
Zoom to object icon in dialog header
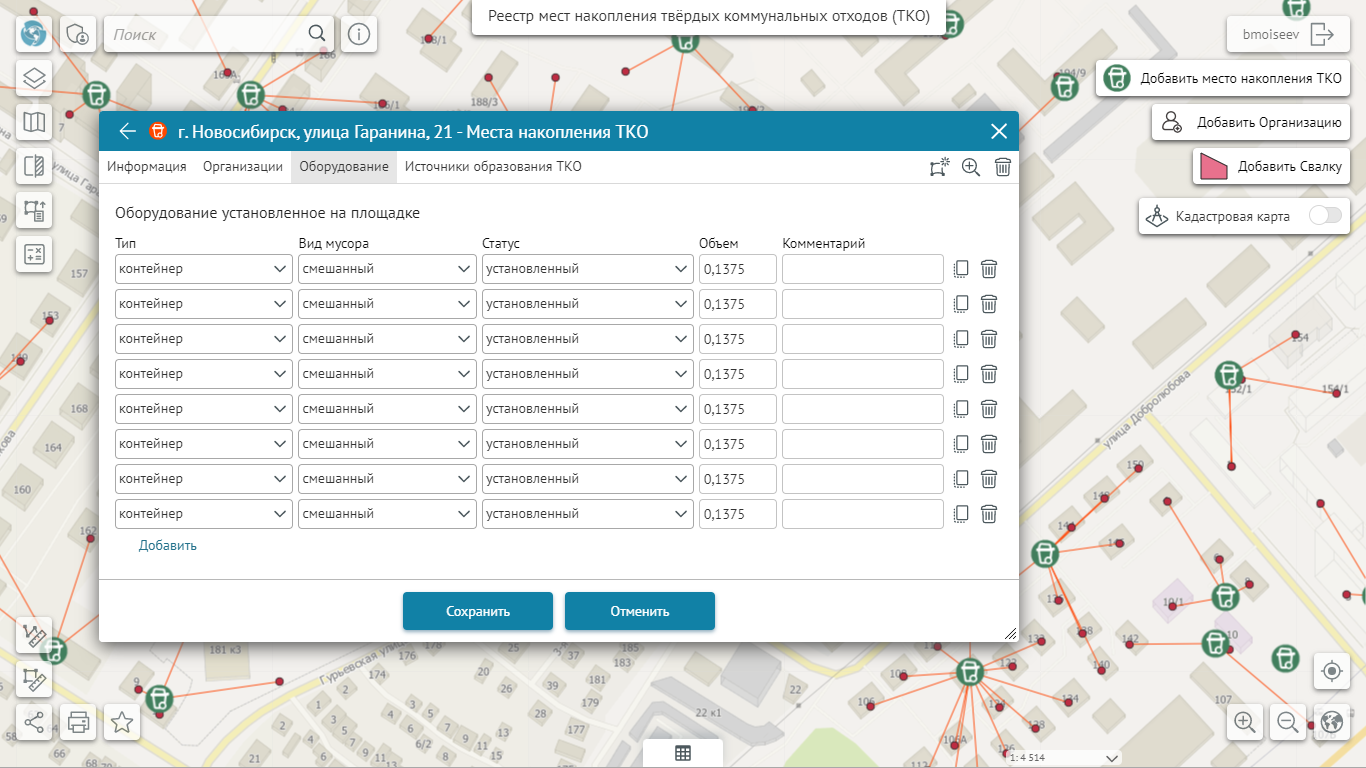[970, 167]
